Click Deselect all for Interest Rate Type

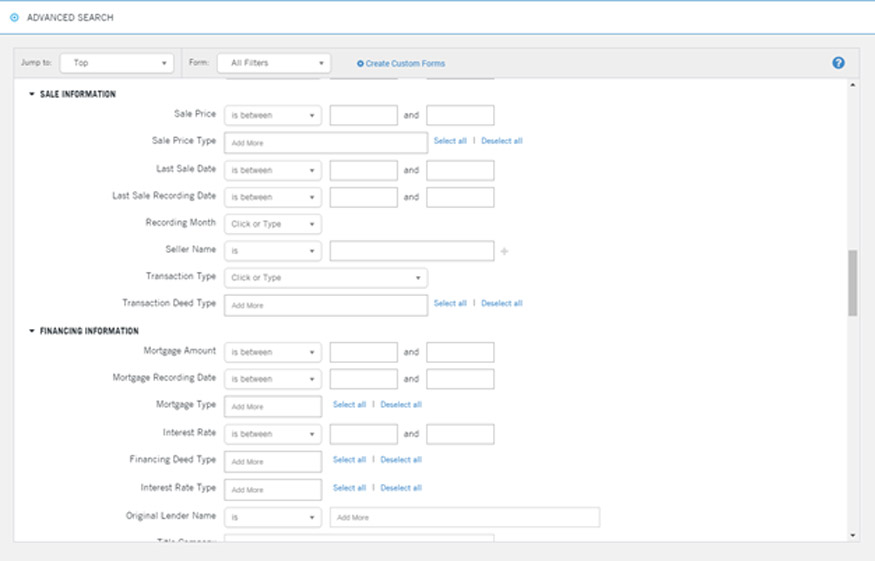[401, 487]
